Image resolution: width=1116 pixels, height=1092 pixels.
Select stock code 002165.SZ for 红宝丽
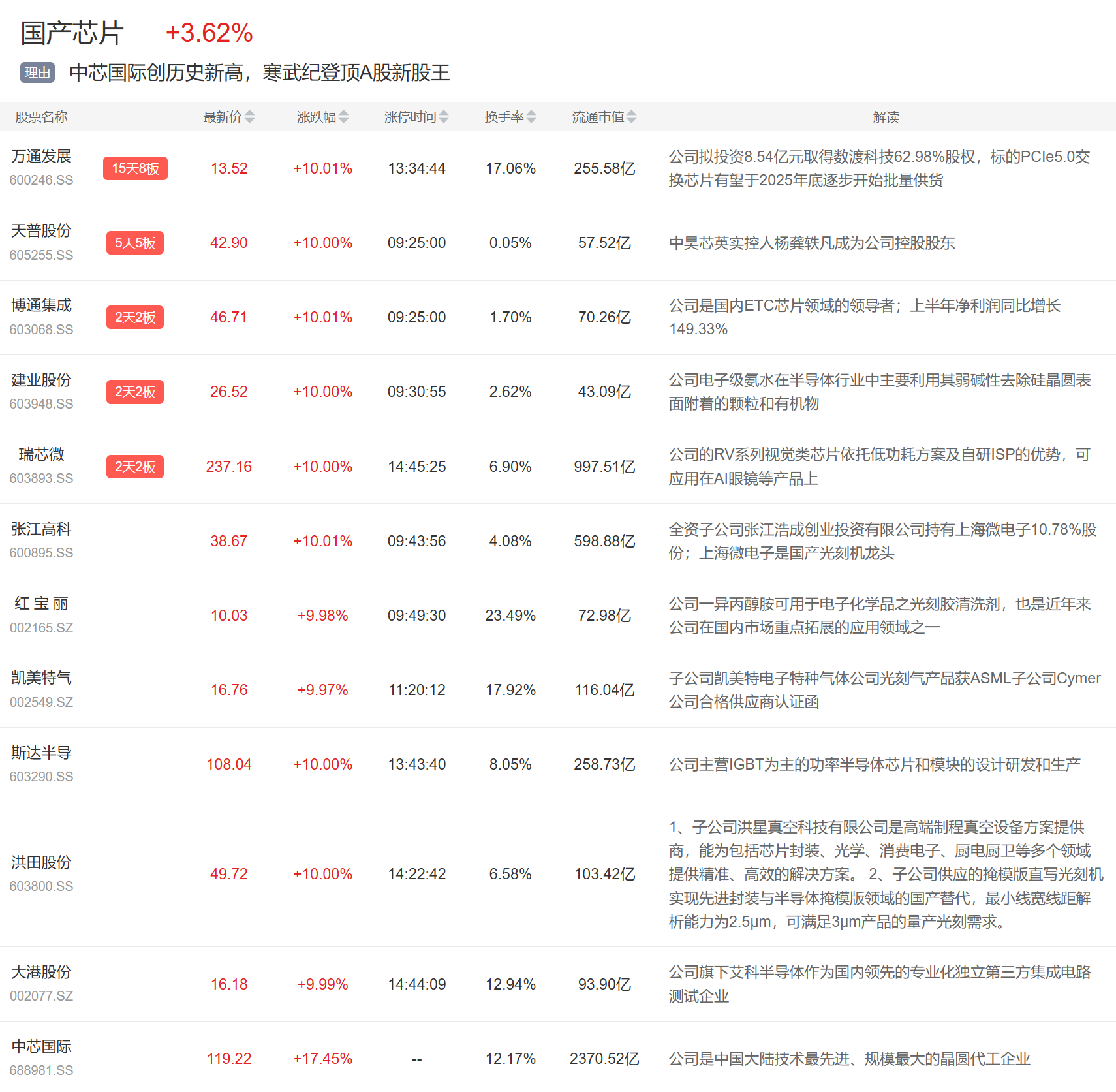coord(41,628)
